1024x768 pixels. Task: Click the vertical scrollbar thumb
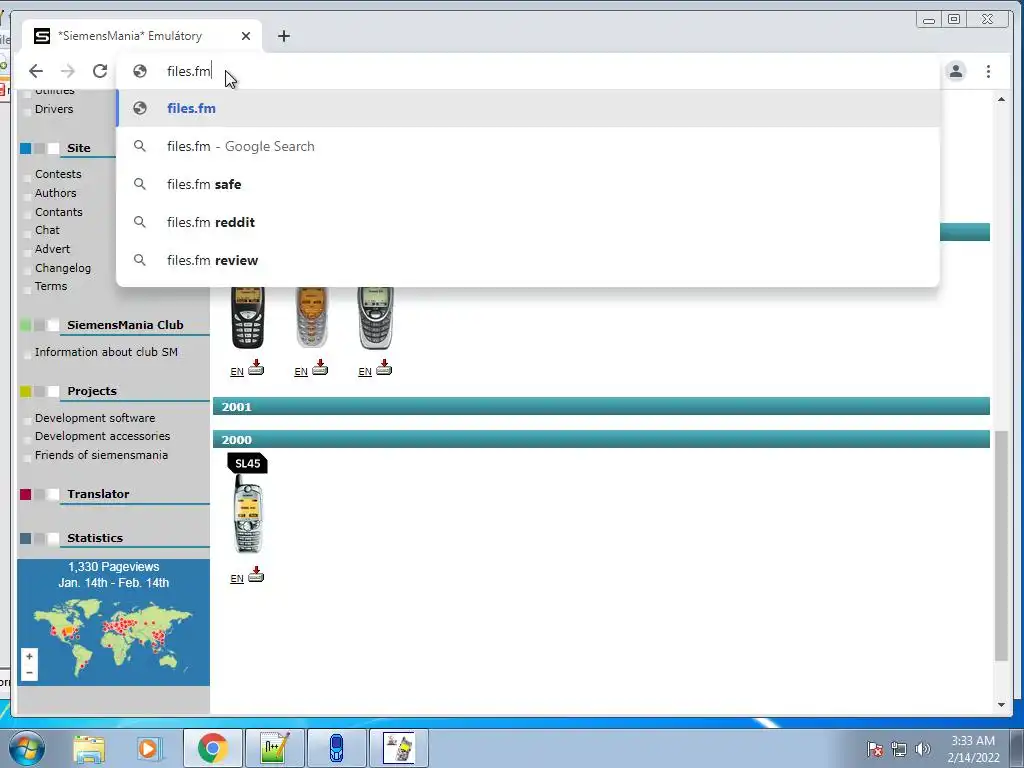coord(1001,546)
